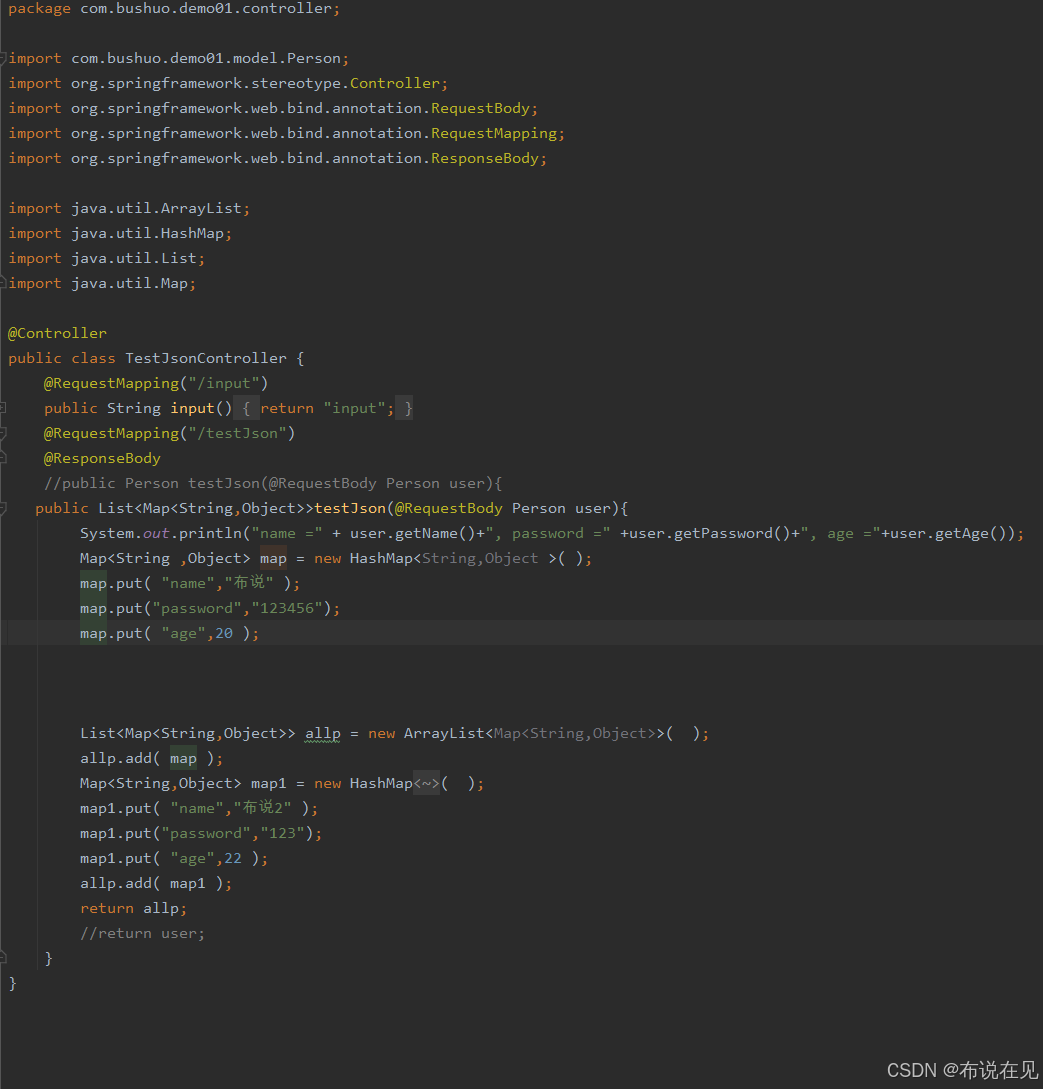Click new ArrayList in the allp declaration
The image size is (1043, 1089).
point(426,733)
